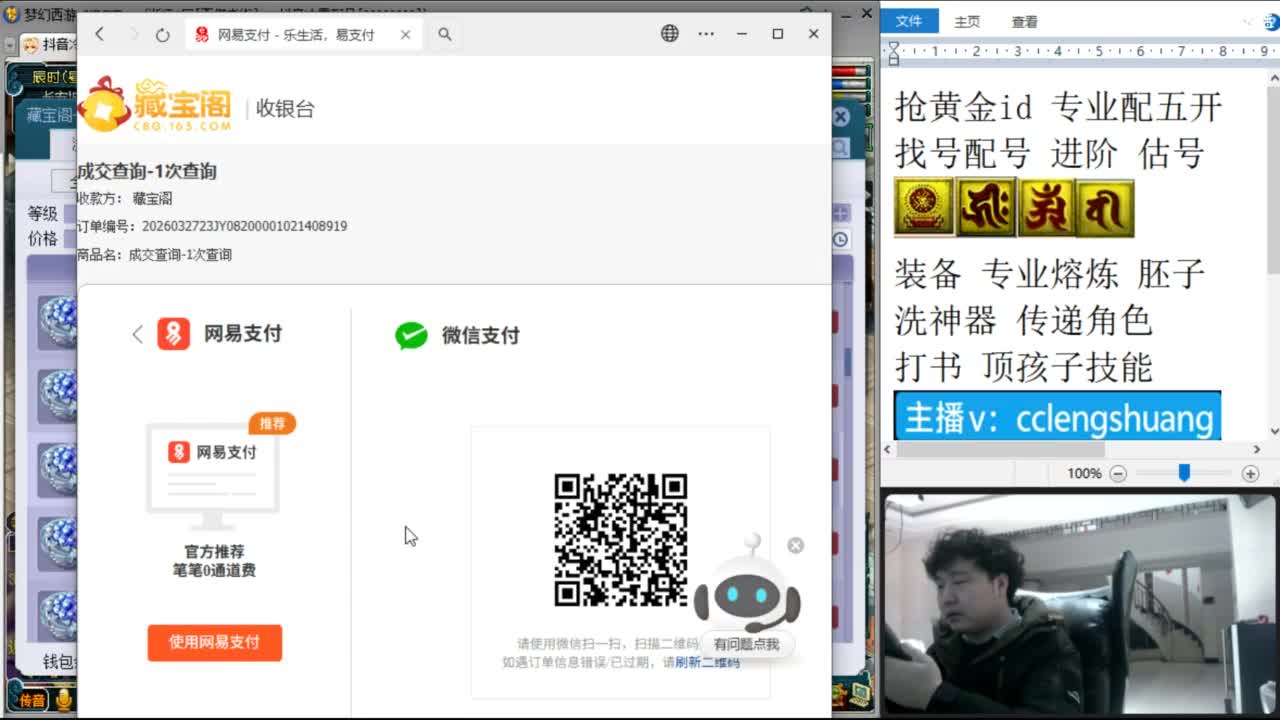Reload the NetEase payment page
Viewport: 1280px width, 720px height.
162,34
